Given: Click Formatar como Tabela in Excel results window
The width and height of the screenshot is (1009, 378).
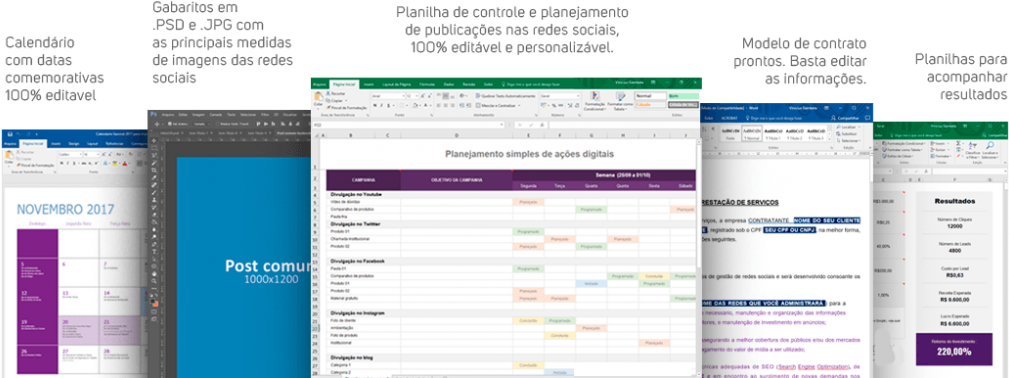Looking at the screenshot, I should click(902, 150).
